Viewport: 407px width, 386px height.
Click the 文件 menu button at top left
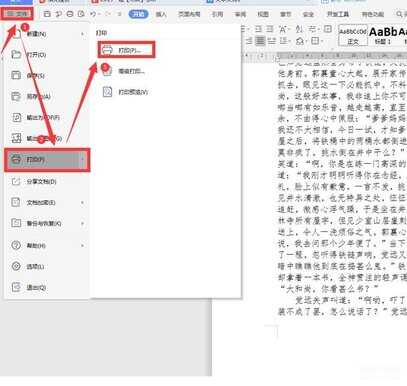tap(17, 14)
